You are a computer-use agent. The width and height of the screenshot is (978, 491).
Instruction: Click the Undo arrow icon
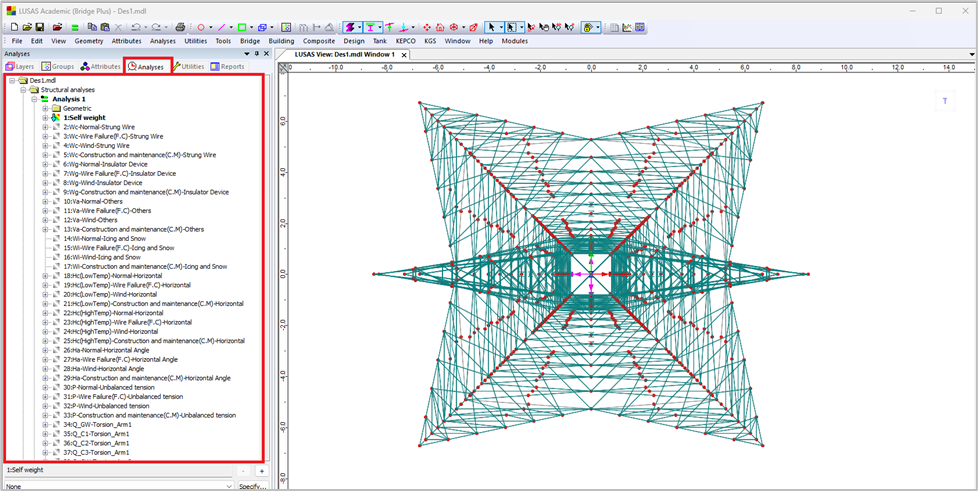(135, 27)
